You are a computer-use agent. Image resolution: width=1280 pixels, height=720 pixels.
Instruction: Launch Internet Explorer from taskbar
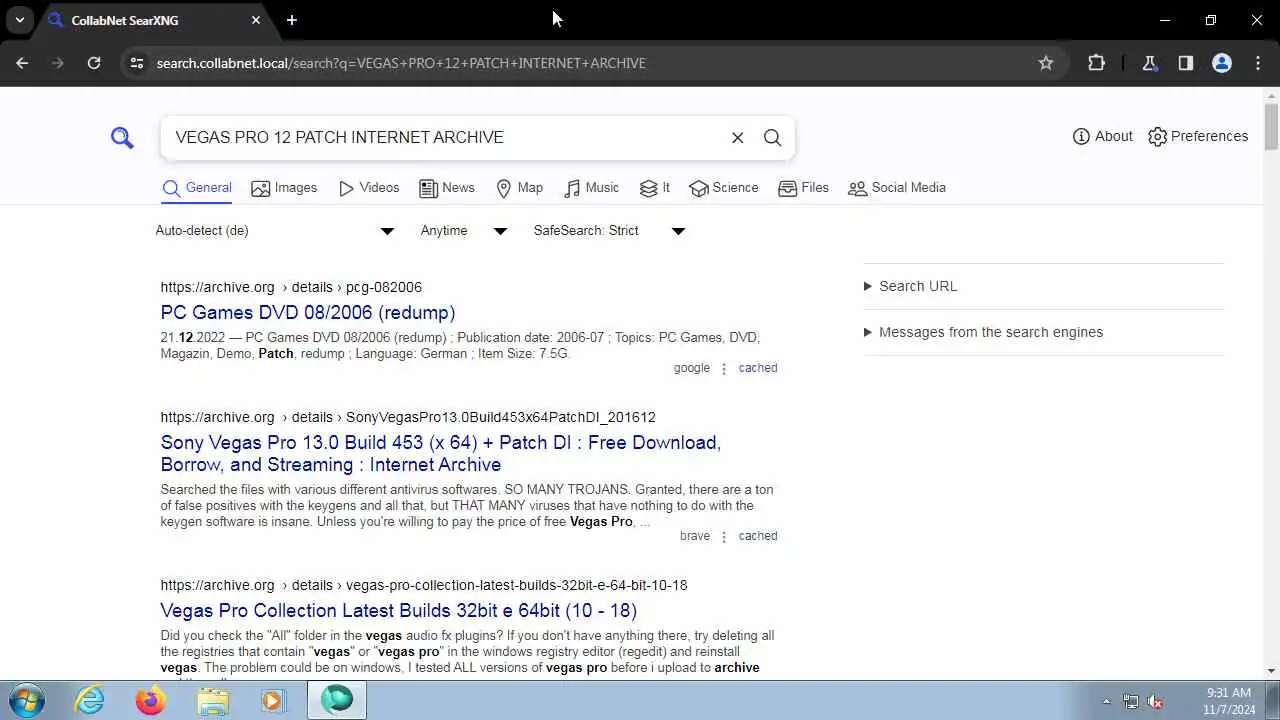click(x=90, y=700)
